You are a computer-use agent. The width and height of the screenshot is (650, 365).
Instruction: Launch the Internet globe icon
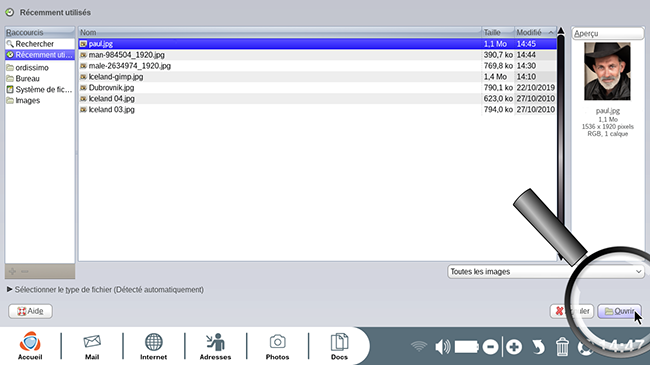tap(153, 346)
